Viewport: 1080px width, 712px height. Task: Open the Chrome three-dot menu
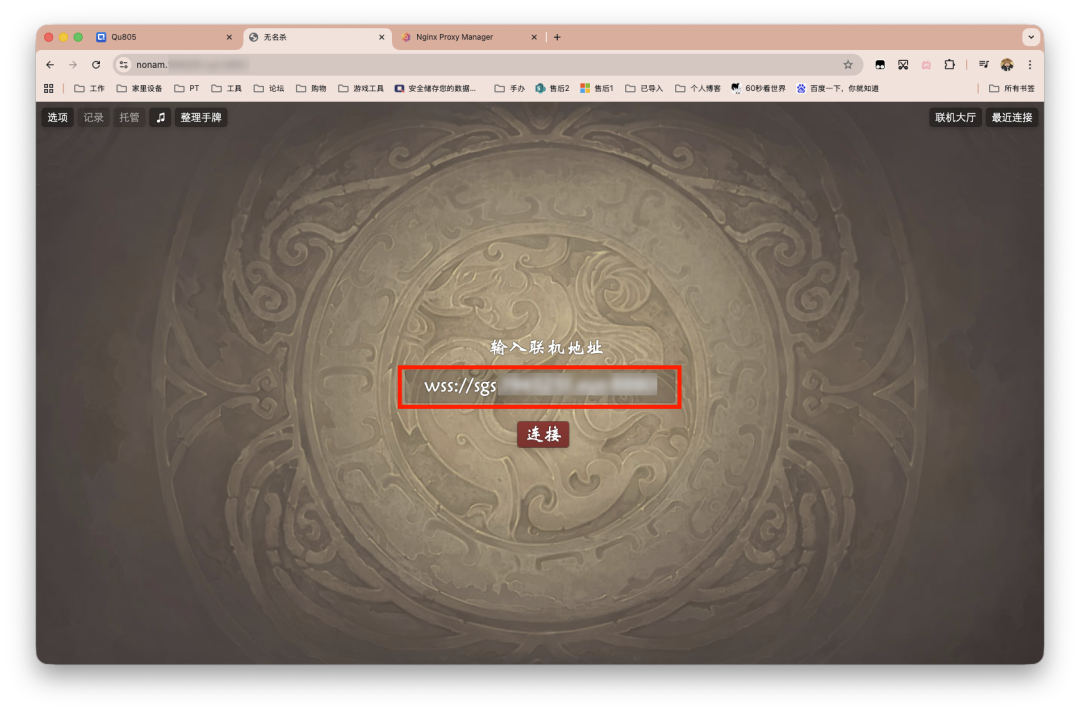click(x=1030, y=65)
